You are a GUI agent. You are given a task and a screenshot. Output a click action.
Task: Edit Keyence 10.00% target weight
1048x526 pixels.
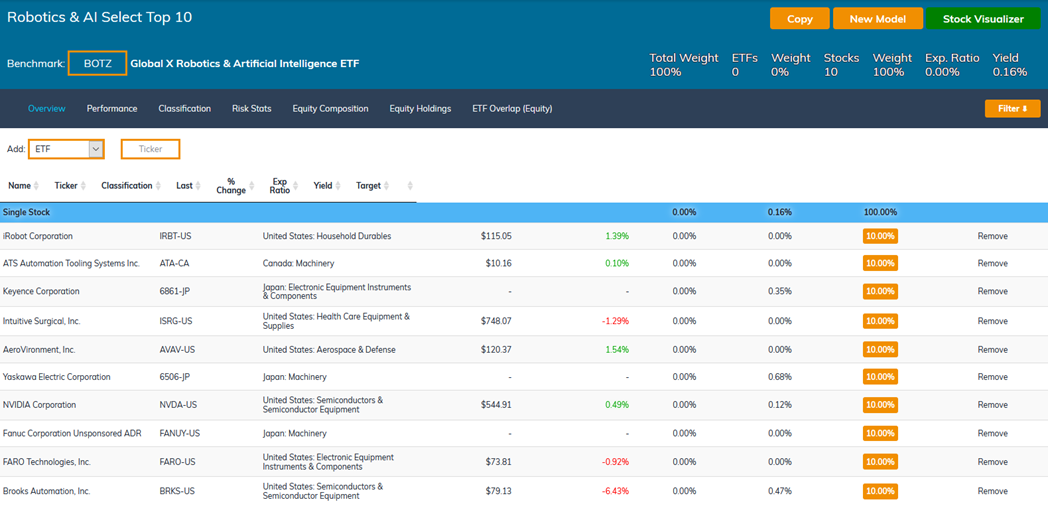point(880,291)
